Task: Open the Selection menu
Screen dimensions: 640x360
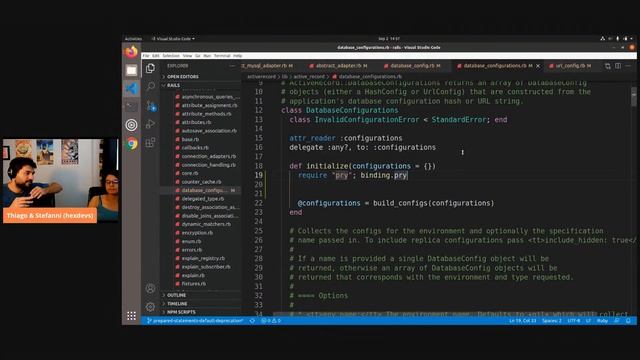Action: [171, 56]
